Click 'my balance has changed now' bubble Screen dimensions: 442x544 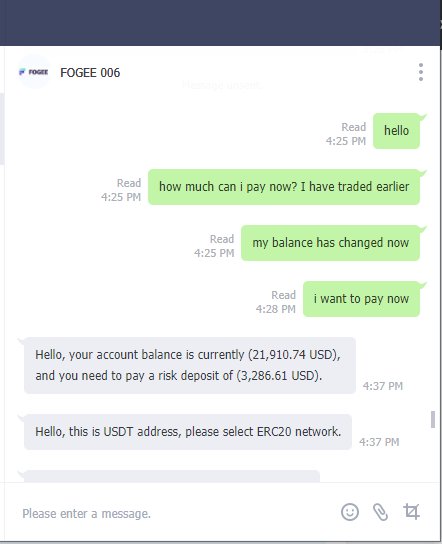330,243
